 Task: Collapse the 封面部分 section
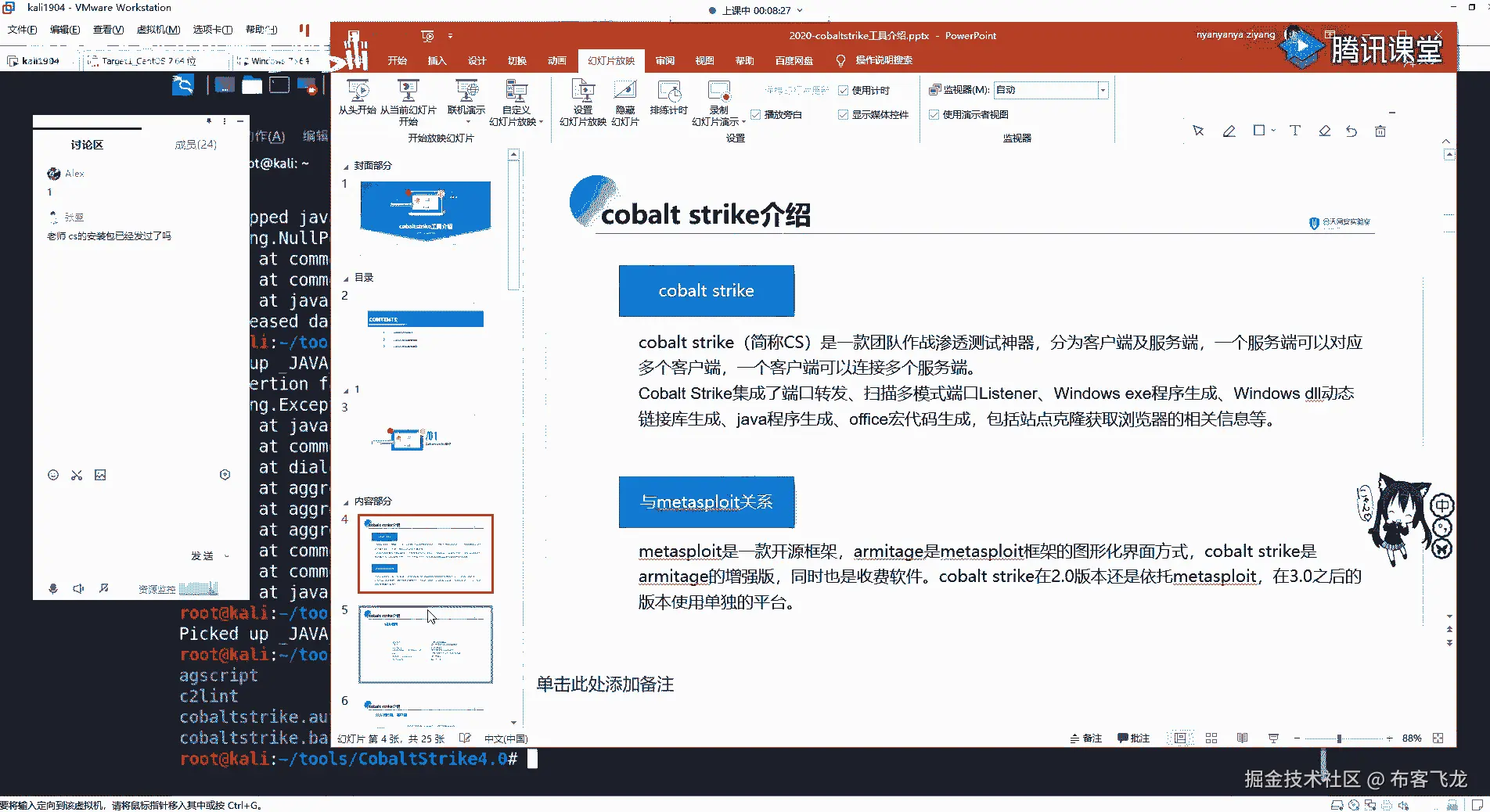[346, 167]
